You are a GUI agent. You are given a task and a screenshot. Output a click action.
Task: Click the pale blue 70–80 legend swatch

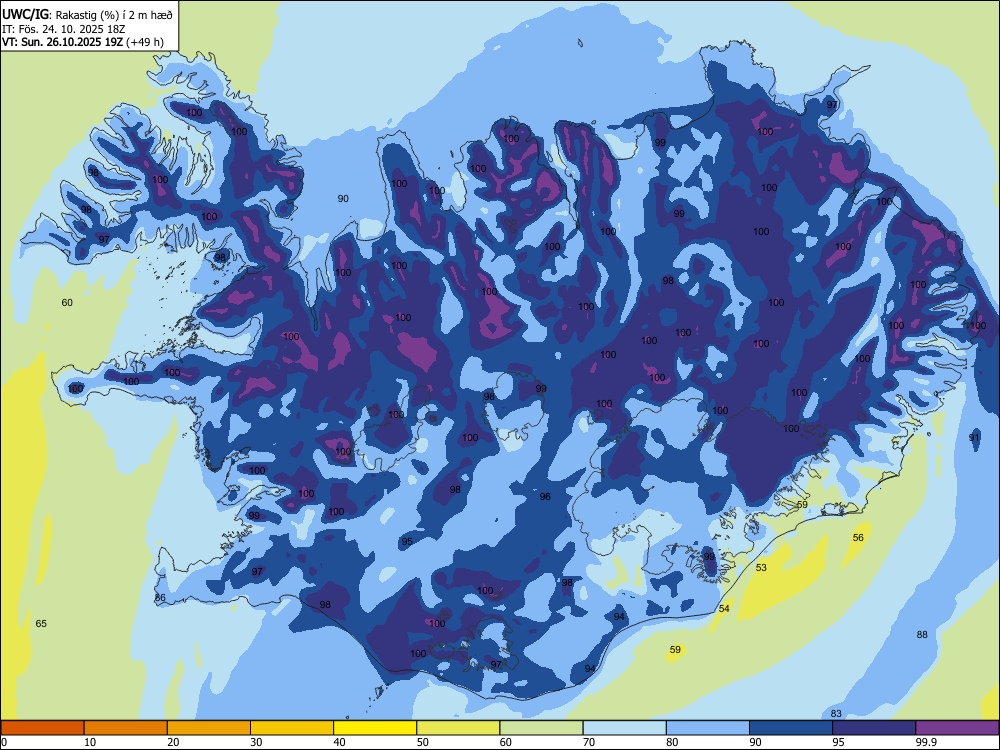624,728
